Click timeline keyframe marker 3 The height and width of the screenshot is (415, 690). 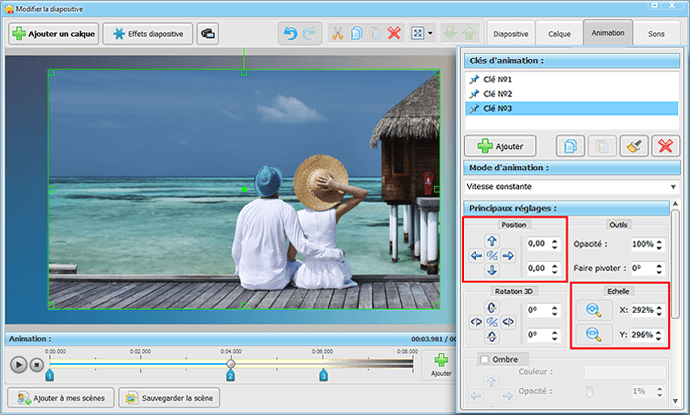(x=323, y=375)
